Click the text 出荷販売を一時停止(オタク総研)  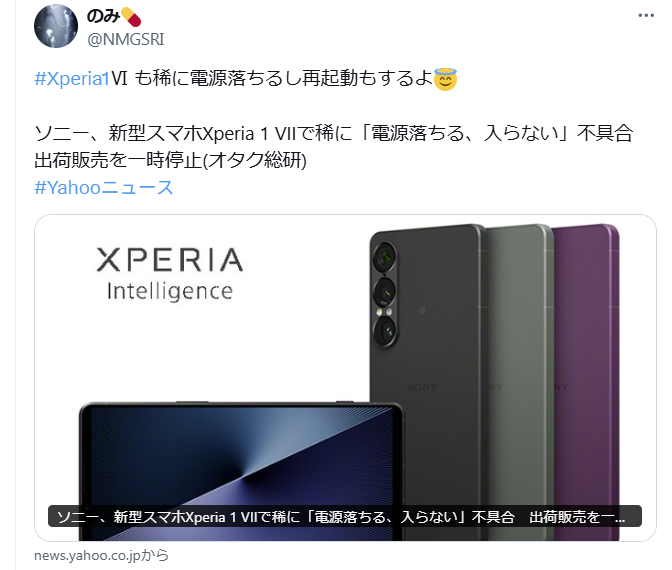pos(171,161)
